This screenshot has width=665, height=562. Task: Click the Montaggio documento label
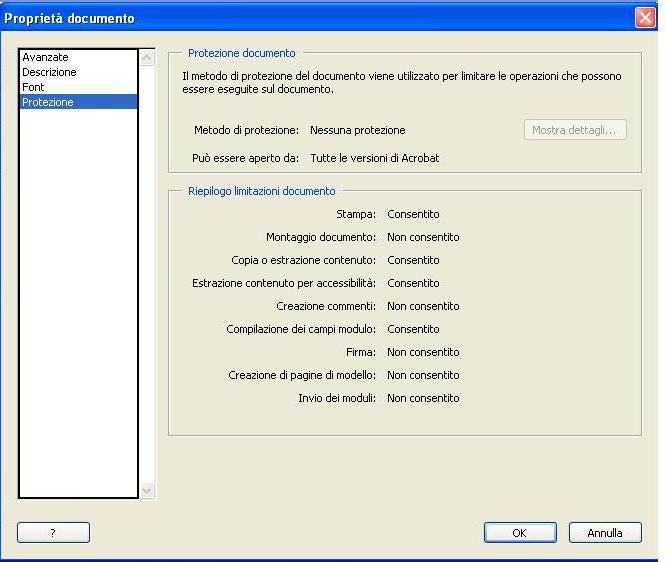[321, 237]
